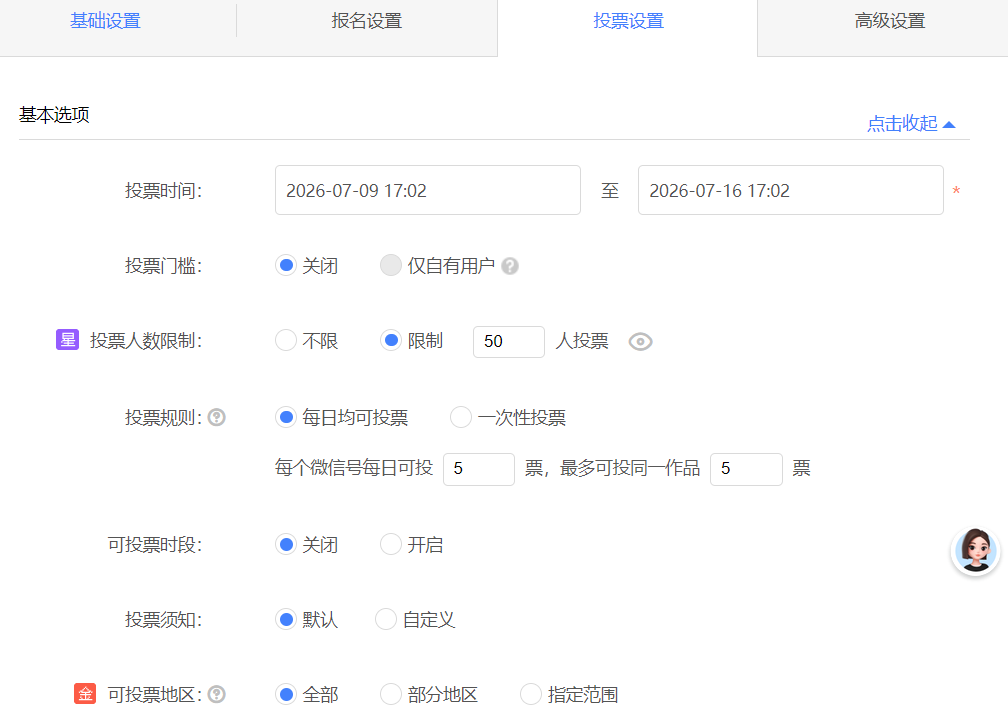The image size is (1008, 722).
Task: Switch to the 高级设置 tab
Action: click(x=890, y=21)
